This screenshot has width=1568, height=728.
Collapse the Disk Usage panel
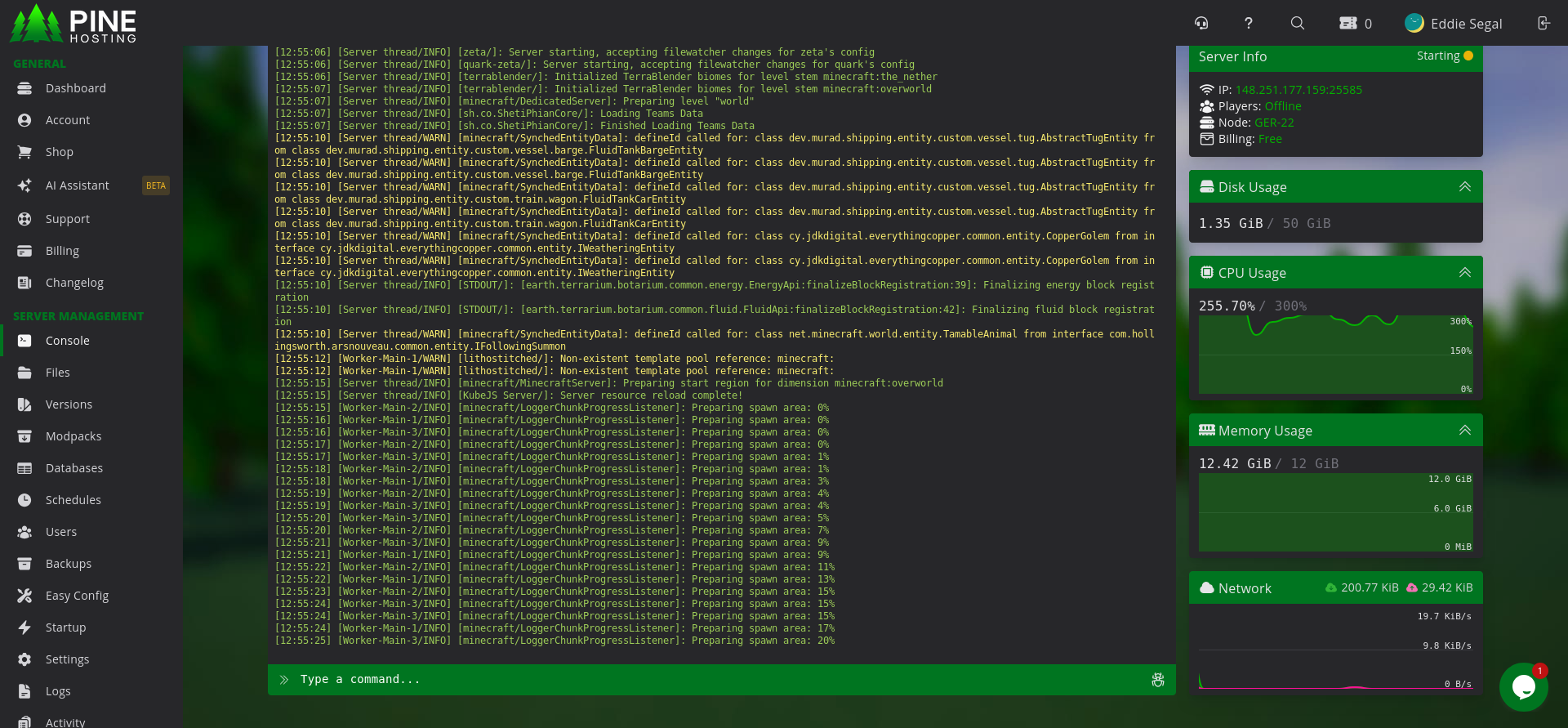[1465, 187]
